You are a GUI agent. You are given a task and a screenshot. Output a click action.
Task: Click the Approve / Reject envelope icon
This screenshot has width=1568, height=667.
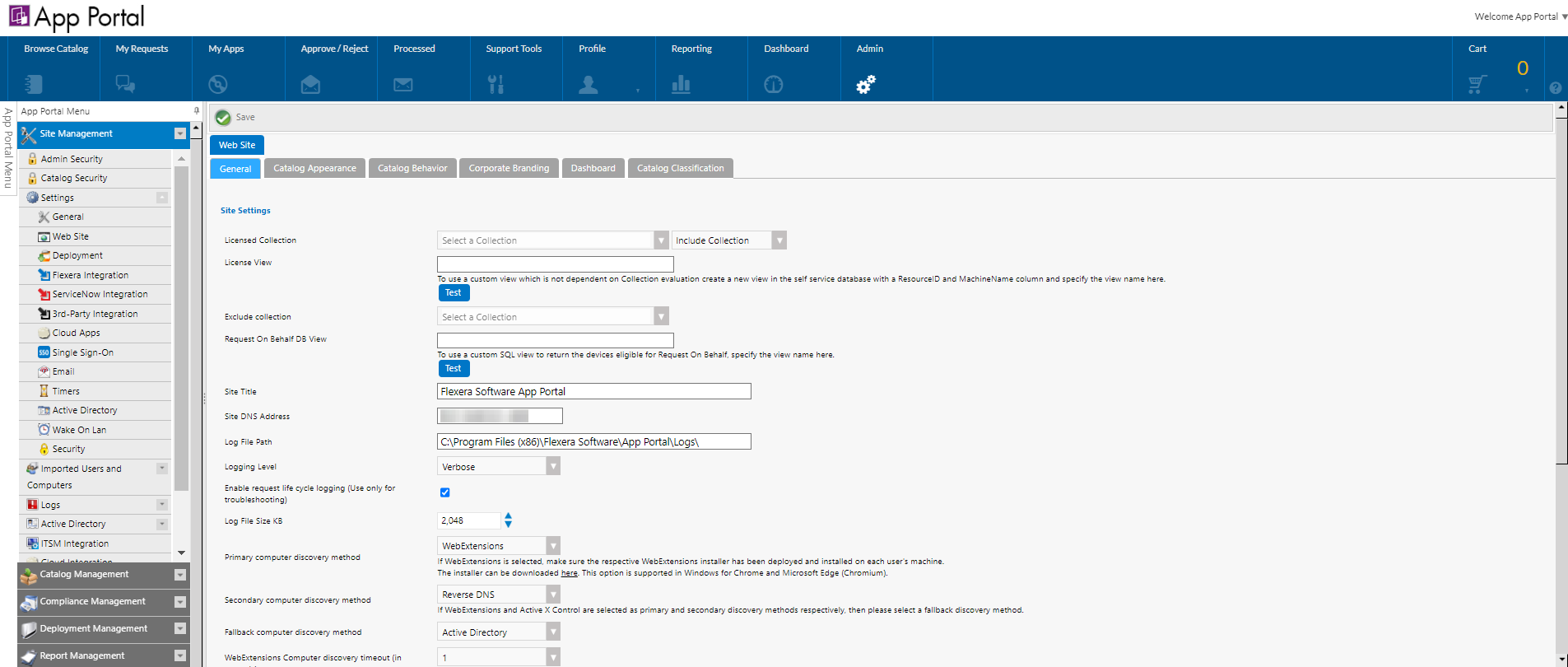(310, 84)
